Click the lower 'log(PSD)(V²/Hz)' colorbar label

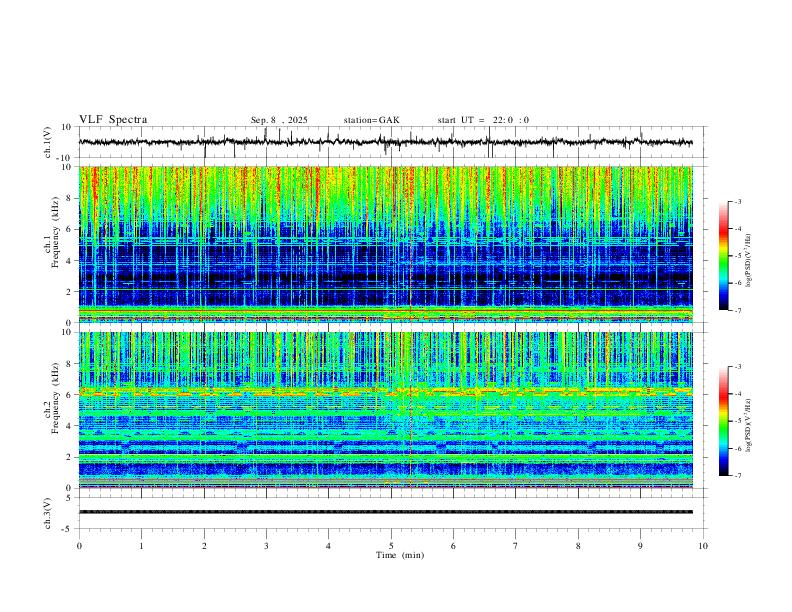click(749, 425)
